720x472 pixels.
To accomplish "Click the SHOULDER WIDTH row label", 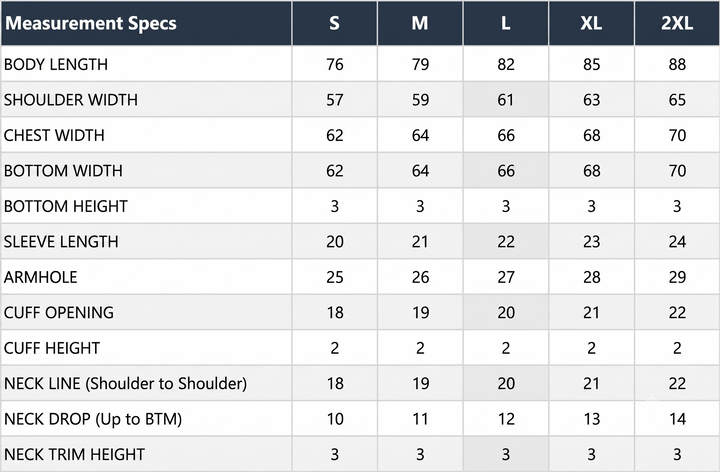I will 71,100.
